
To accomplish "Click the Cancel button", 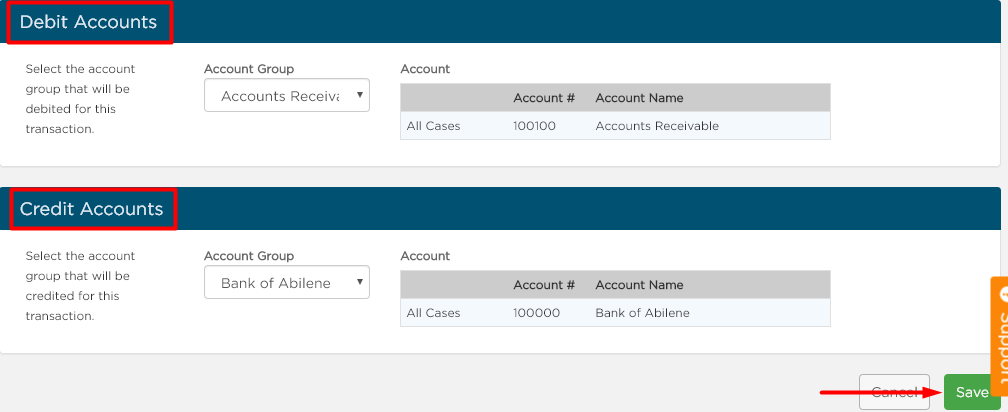I will tap(894, 392).
